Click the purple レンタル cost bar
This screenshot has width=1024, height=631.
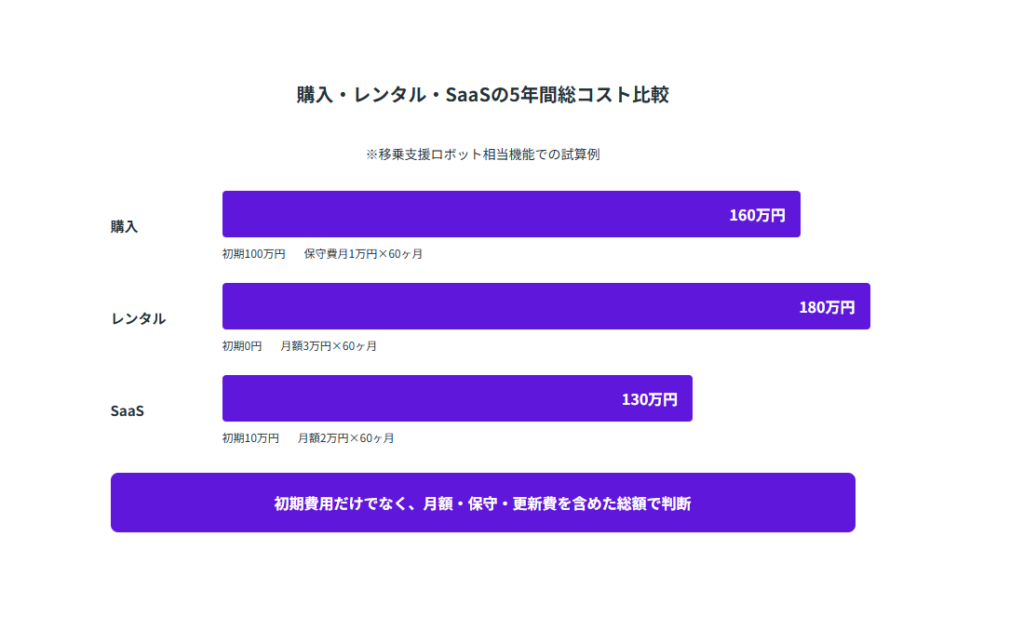pyautogui.click(x=500, y=306)
